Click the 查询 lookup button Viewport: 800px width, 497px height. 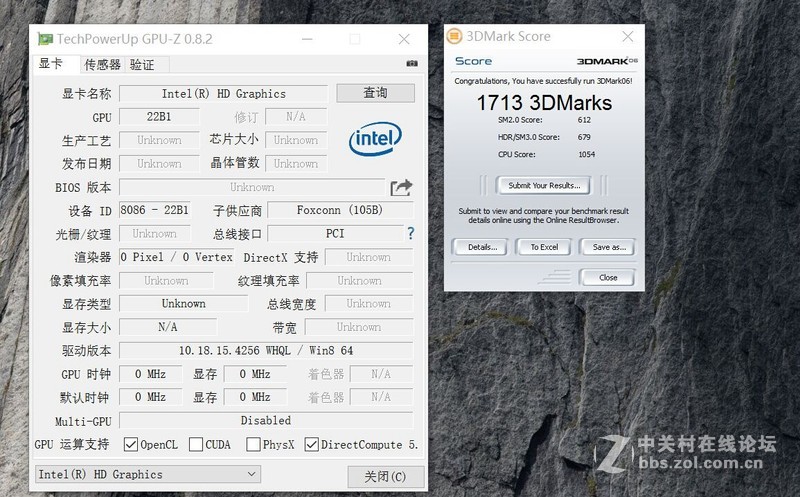pyautogui.click(x=375, y=93)
